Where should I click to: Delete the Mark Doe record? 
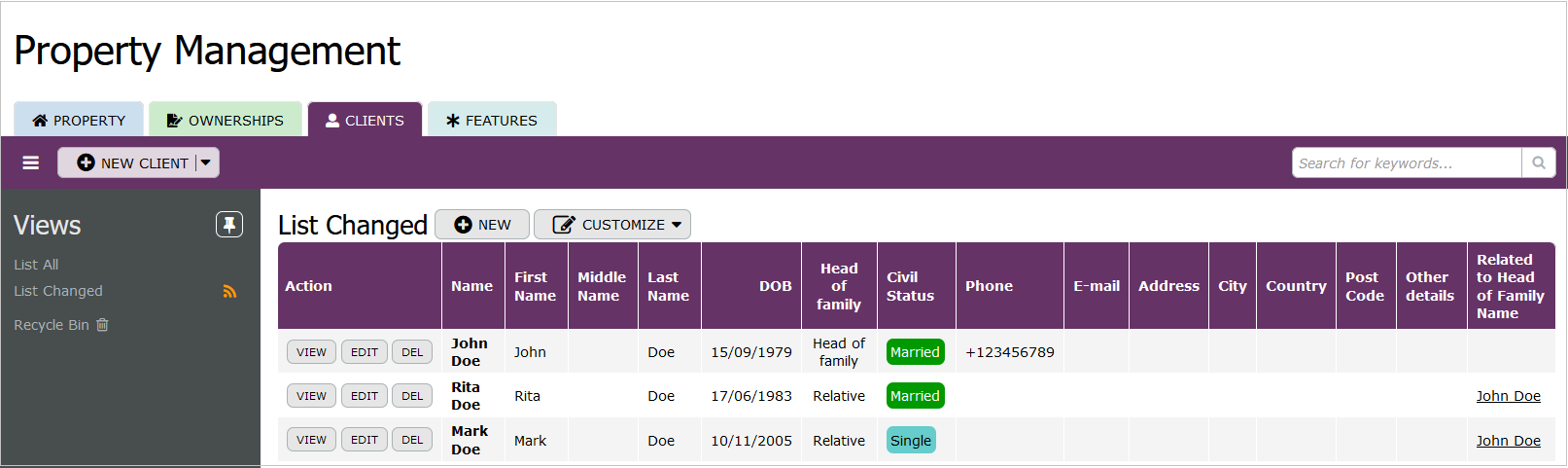(412, 440)
